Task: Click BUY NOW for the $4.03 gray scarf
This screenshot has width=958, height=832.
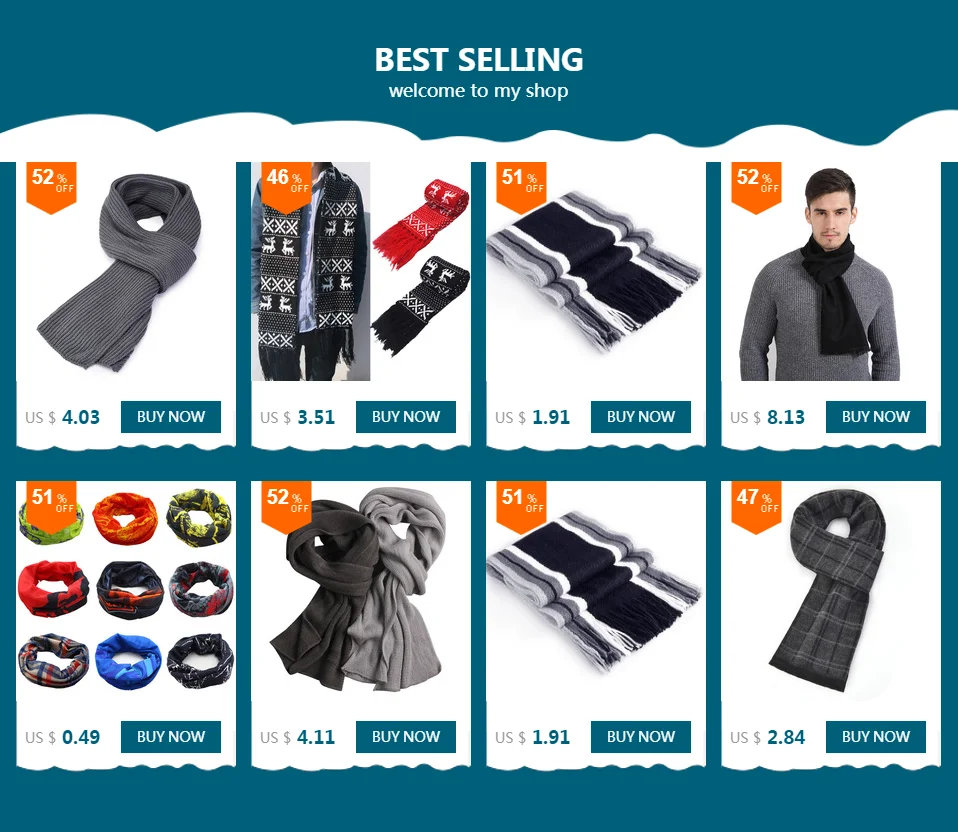Action: [x=170, y=417]
